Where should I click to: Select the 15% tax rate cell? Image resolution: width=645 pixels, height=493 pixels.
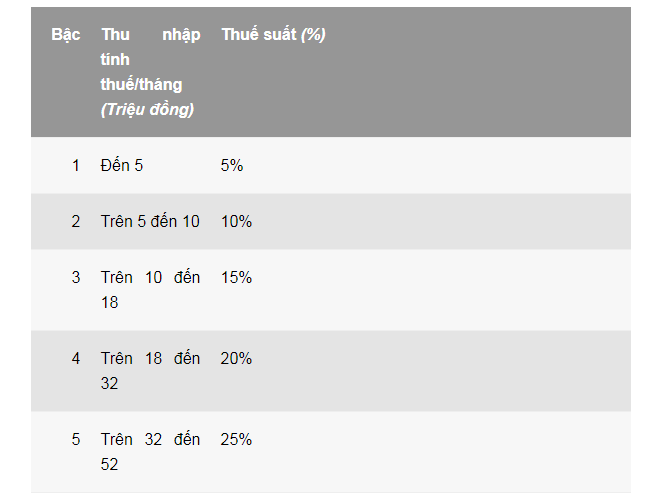pos(236,278)
